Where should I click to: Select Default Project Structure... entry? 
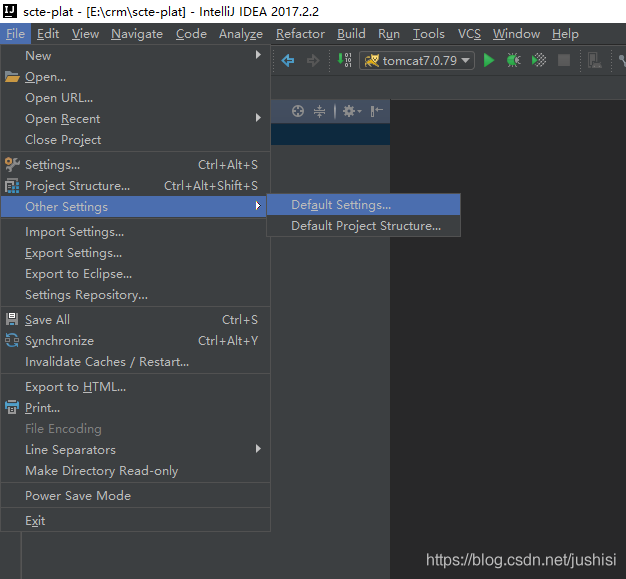[x=363, y=226]
